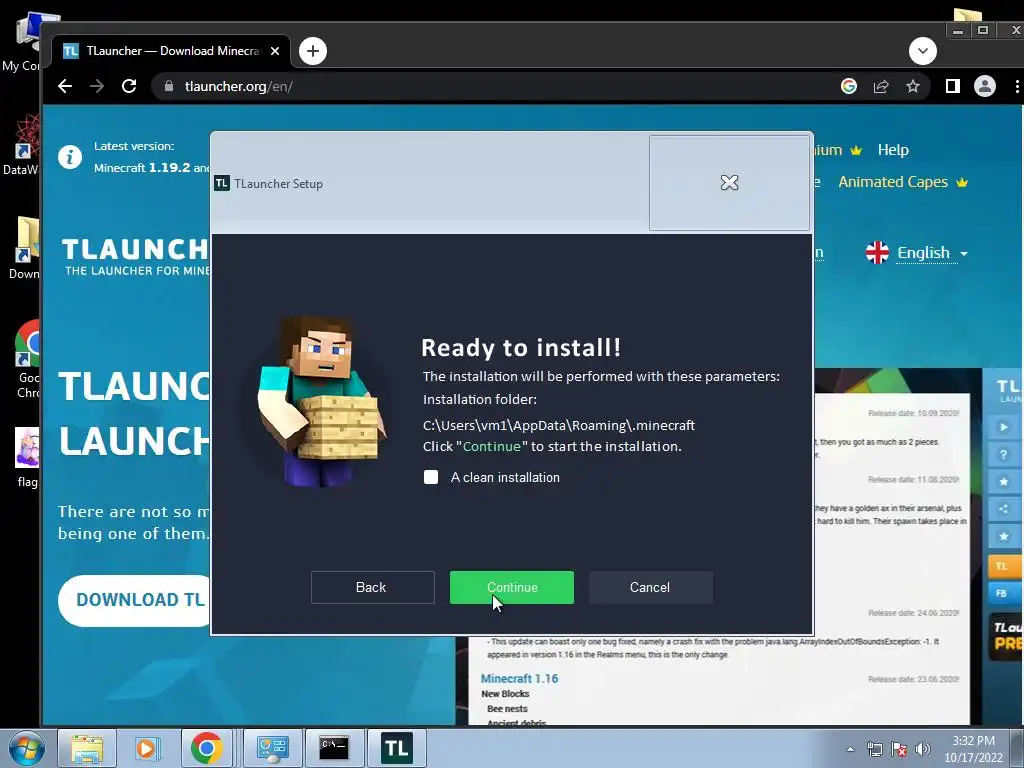1024x768 pixels.
Task: Click the info icon beside Latest version
Action: [x=70, y=157]
